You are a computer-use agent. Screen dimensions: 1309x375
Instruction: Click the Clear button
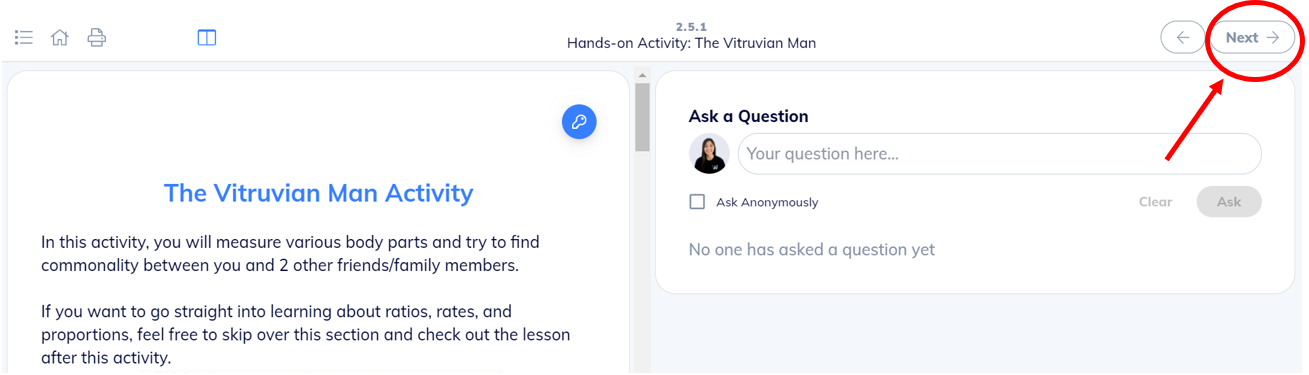tap(1155, 202)
